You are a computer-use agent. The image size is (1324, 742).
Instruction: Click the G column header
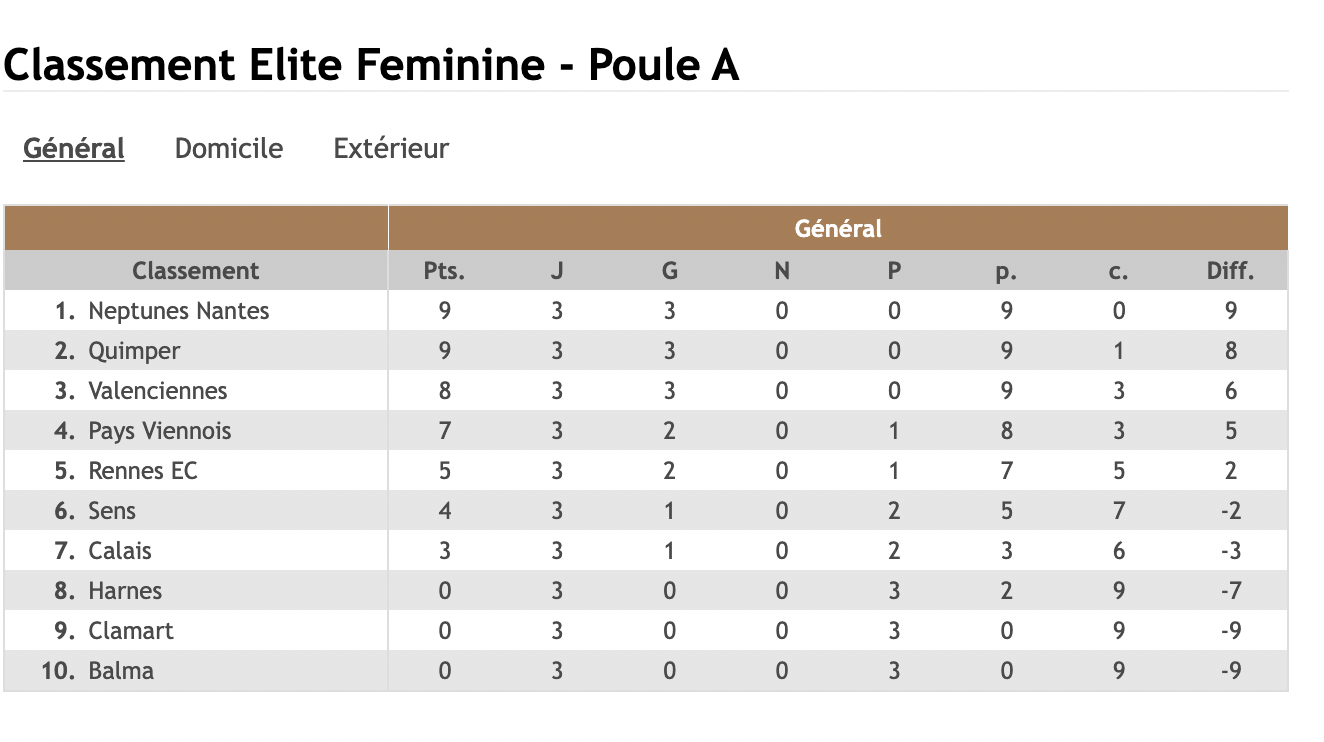[x=669, y=271]
